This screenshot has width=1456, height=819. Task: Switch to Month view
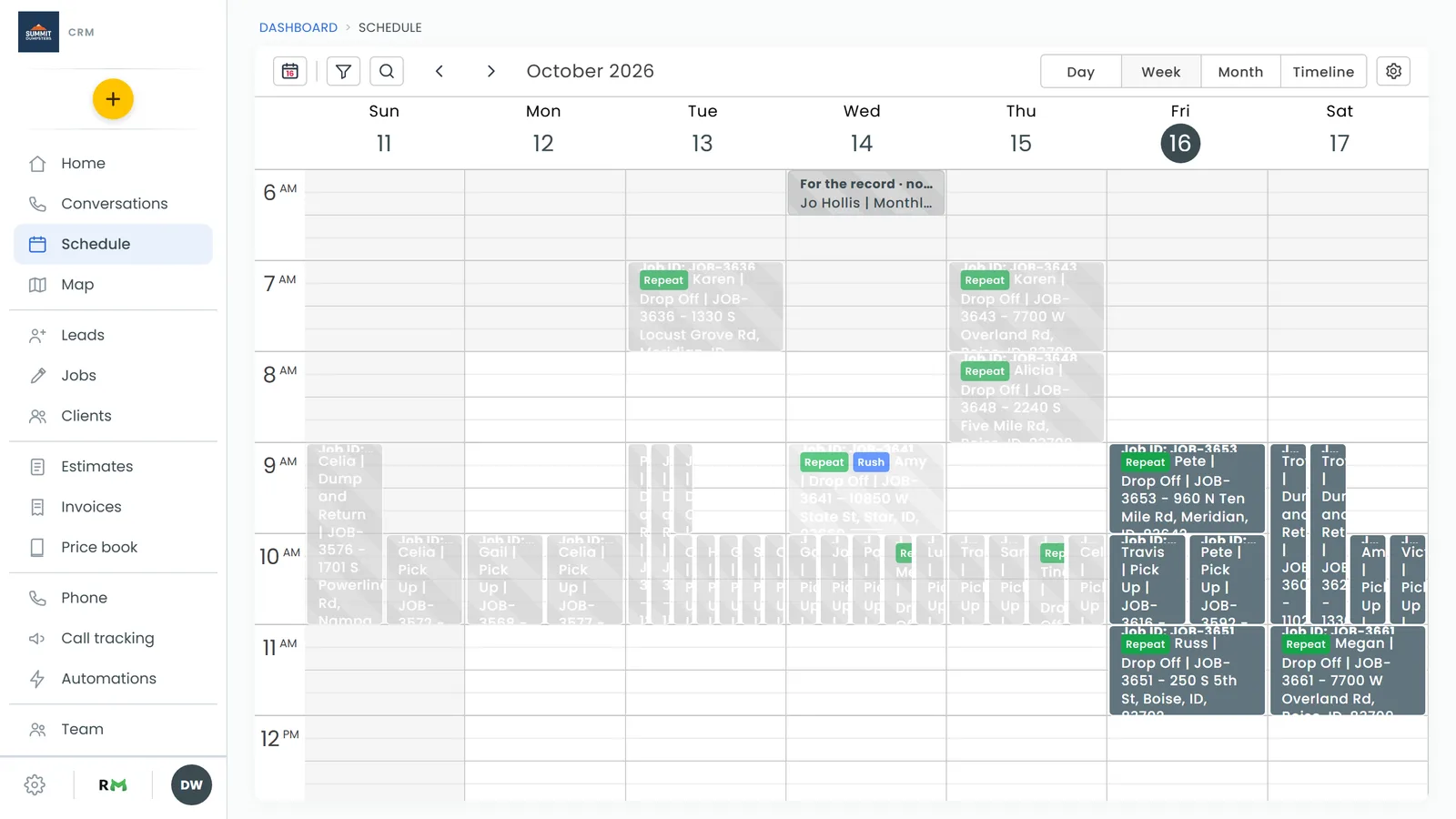pyautogui.click(x=1240, y=72)
